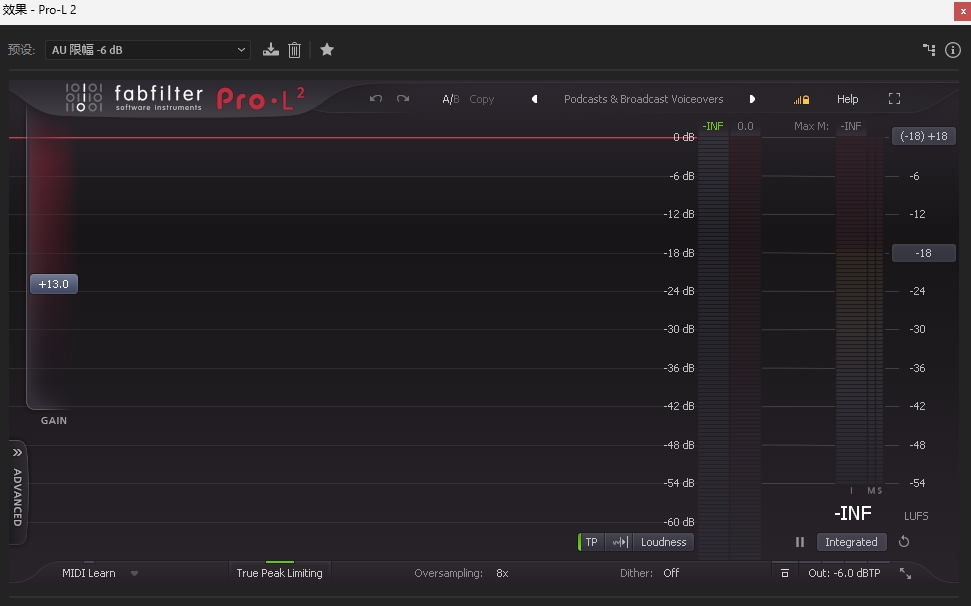The image size is (971, 606).
Task: Click the Copy A to B button
Action: click(x=481, y=99)
